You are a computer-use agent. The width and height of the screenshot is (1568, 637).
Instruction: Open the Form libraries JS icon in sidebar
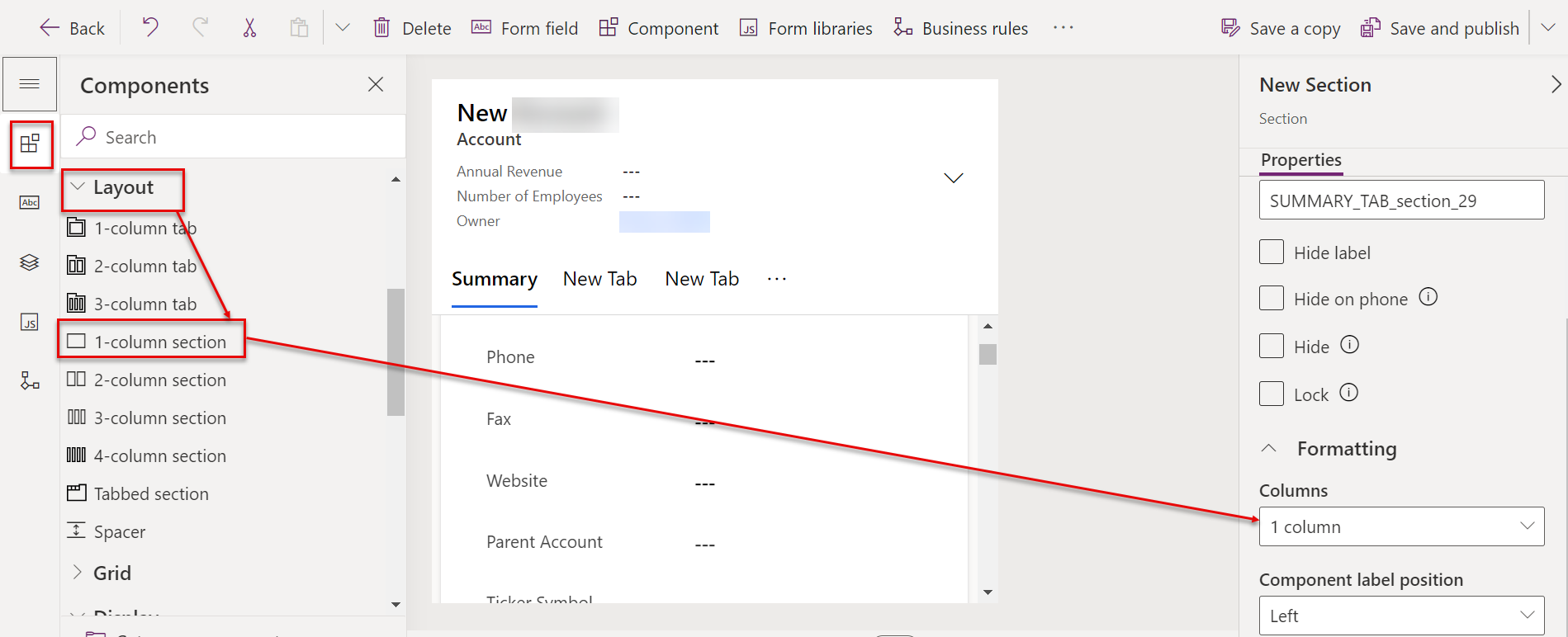[x=30, y=322]
